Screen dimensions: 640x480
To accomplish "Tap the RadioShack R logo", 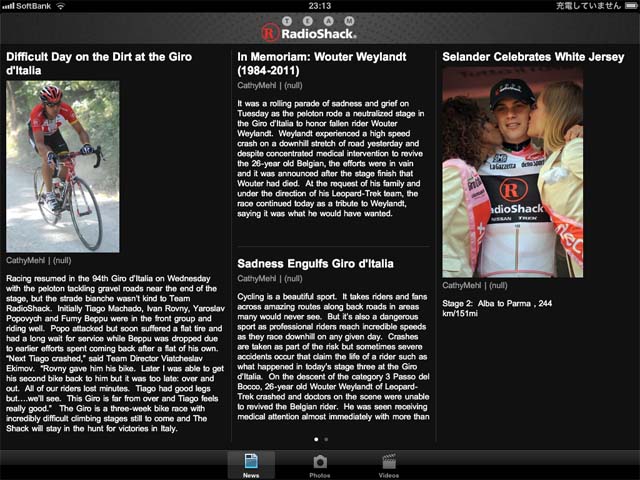I will (x=270, y=33).
